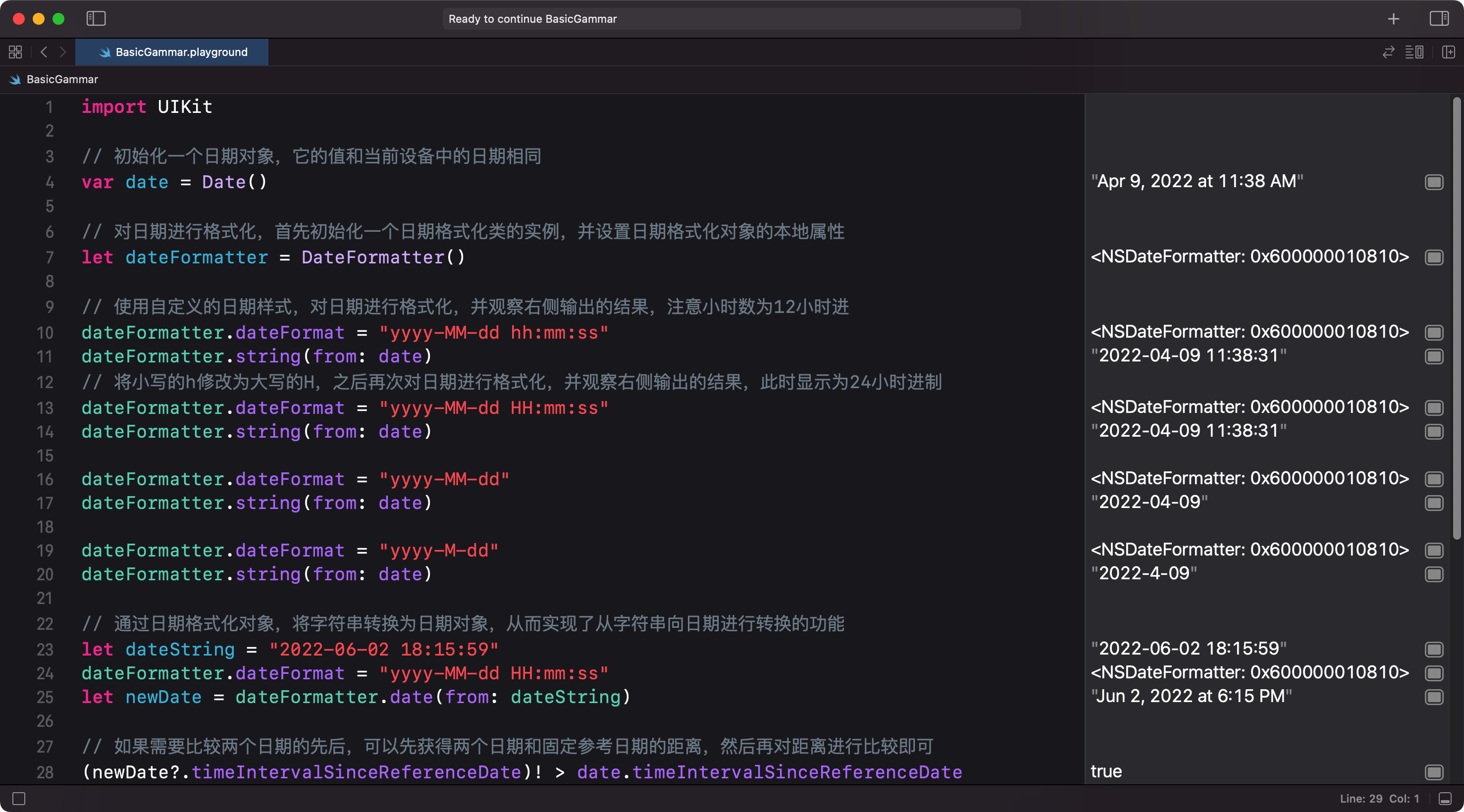
Task: Click the result text "Jun 2, 2022 at 6:15 PM"
Action: pyautogui.click(x=1191, y=696)
